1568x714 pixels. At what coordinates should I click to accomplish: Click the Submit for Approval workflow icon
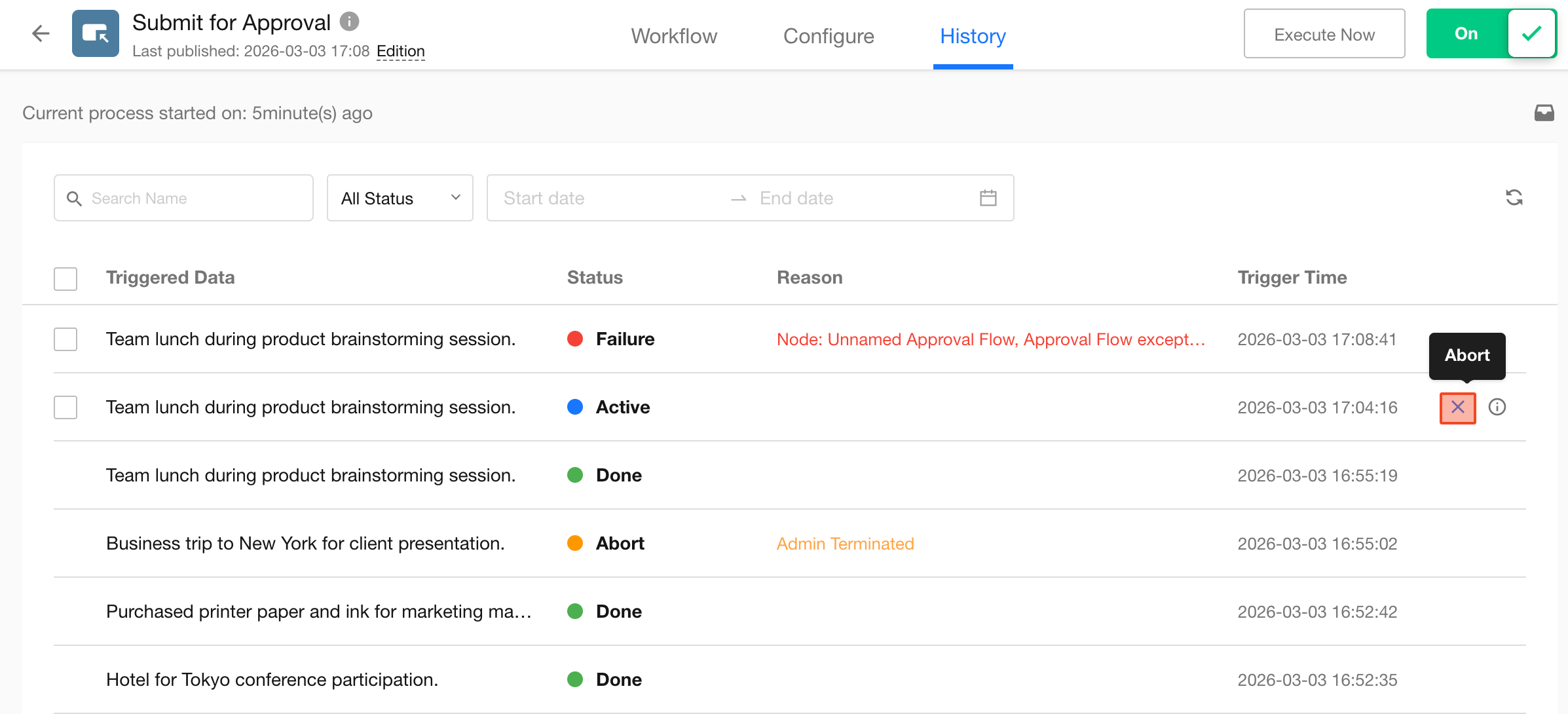pyautogui.click(x=96, y=33)
